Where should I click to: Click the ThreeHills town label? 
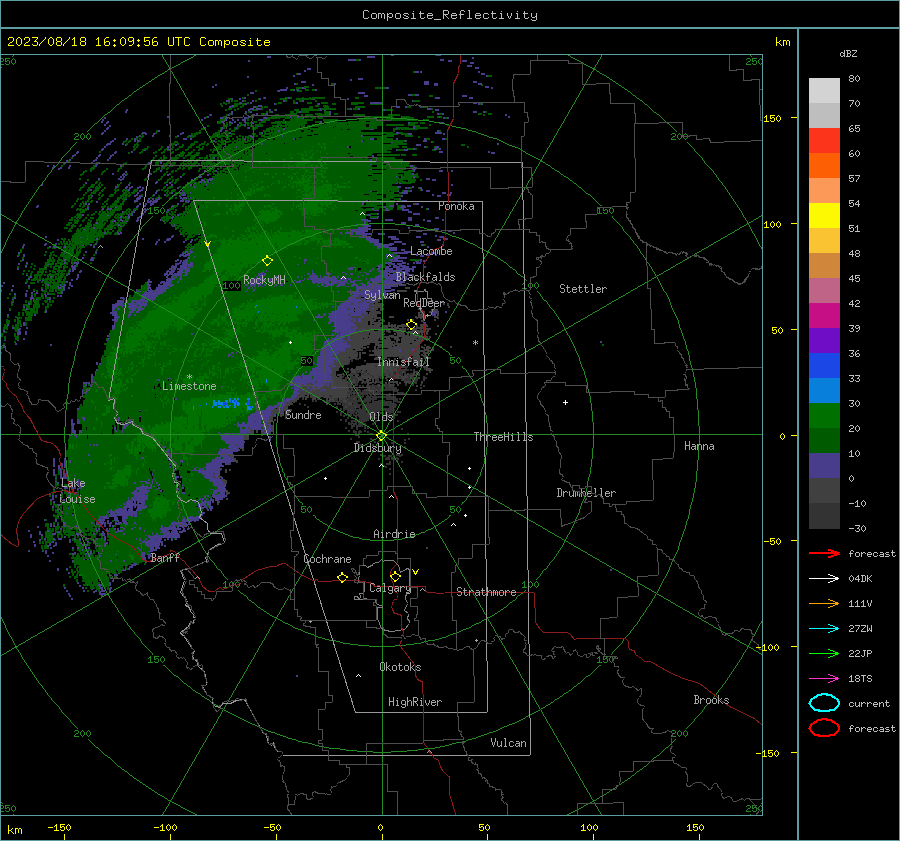click(503, 437)
